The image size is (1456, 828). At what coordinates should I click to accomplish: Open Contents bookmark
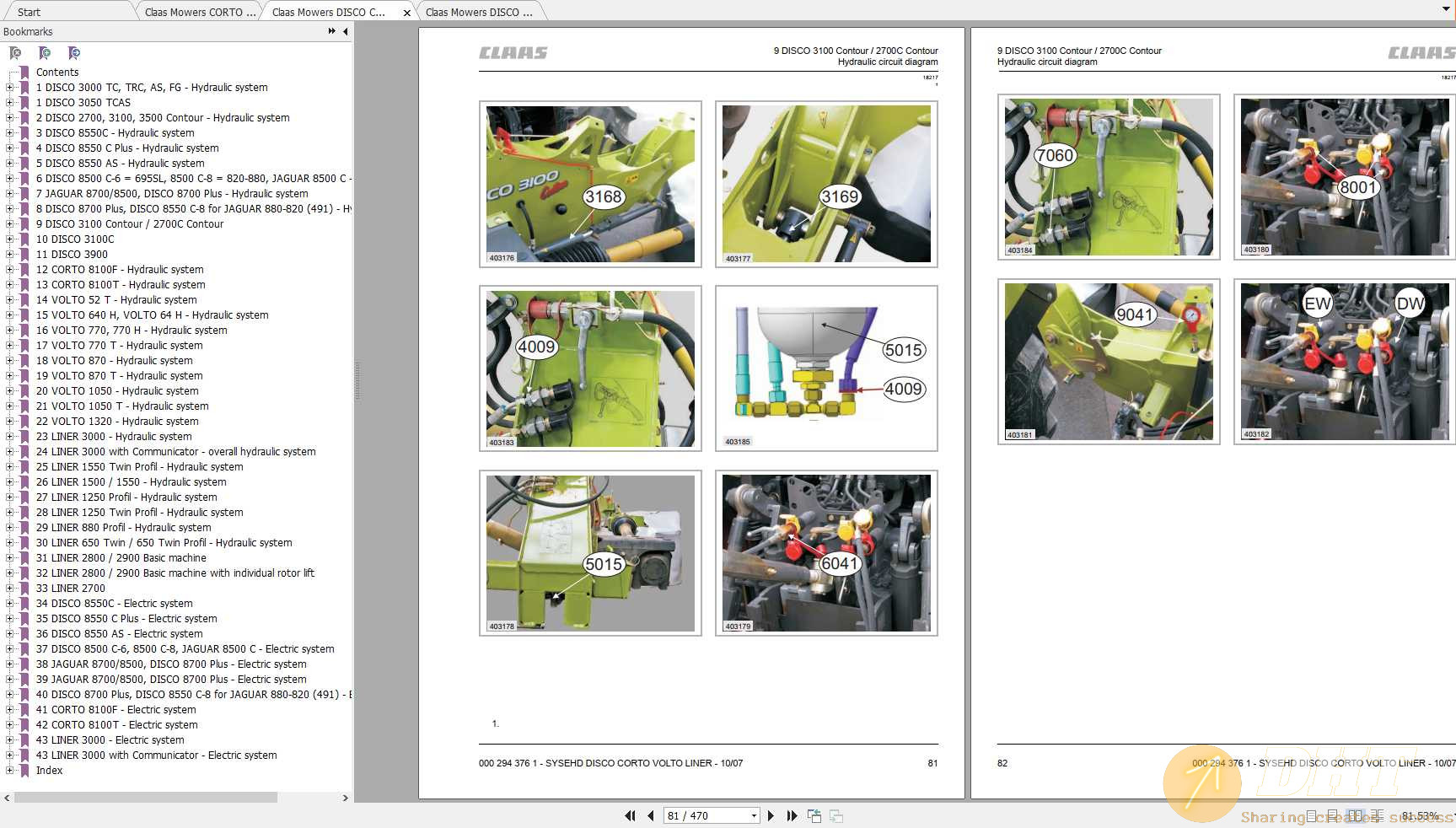click(x=57, y=73)
